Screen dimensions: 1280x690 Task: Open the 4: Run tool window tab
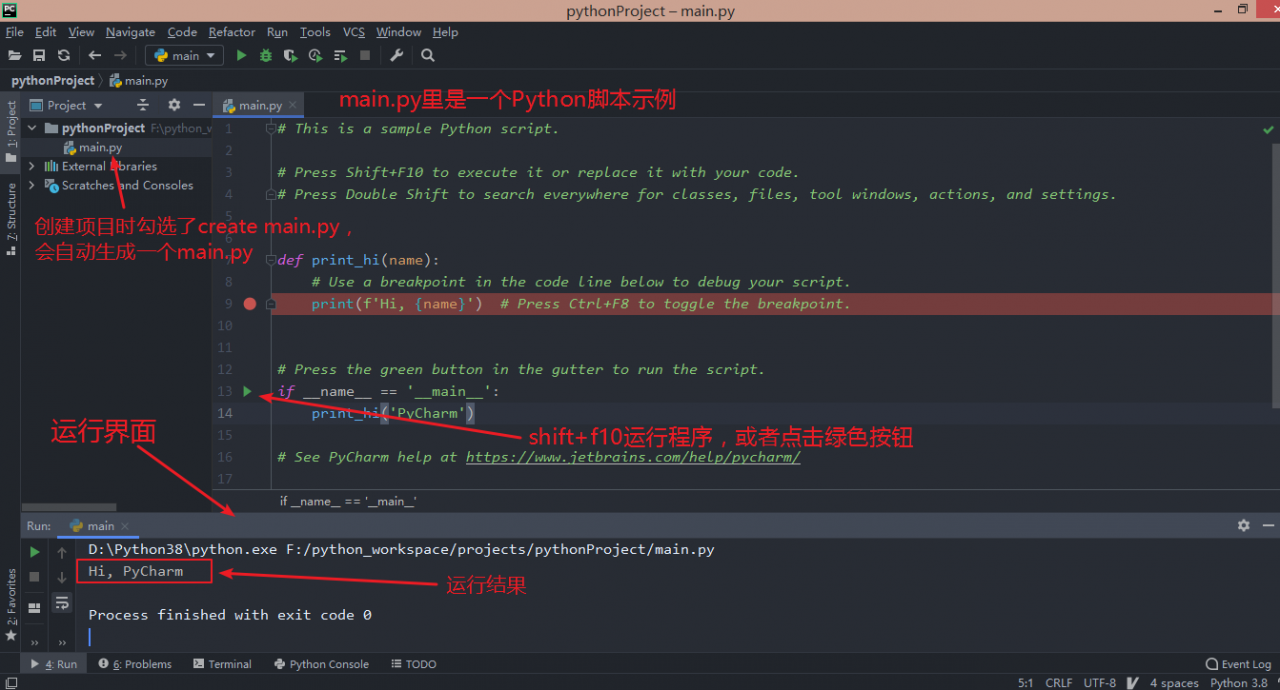point(54,664)
